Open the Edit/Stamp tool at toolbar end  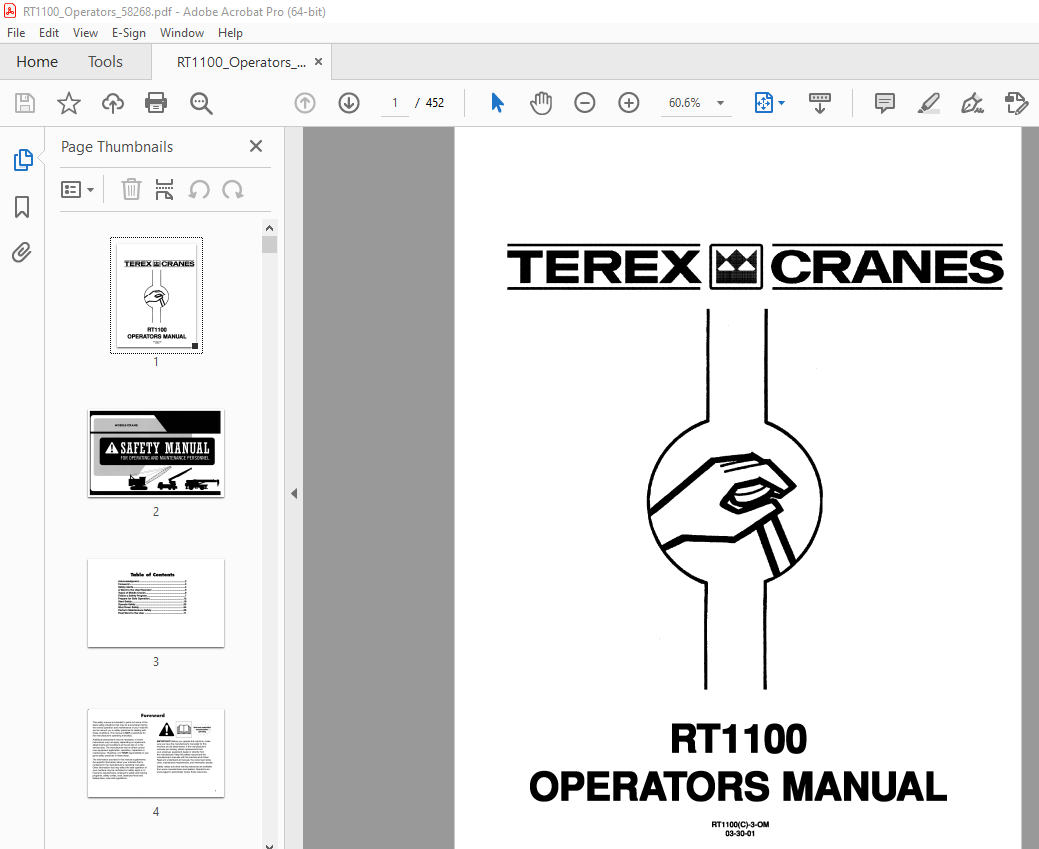tap(1016, 103)
